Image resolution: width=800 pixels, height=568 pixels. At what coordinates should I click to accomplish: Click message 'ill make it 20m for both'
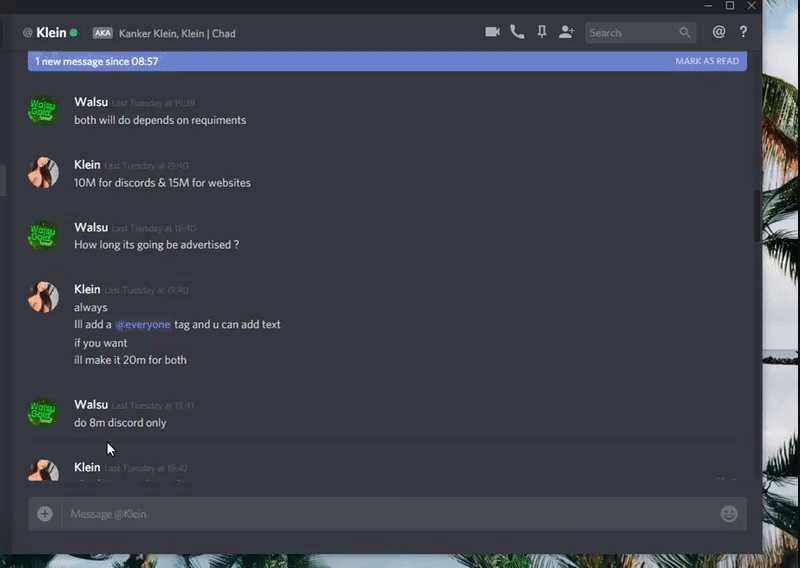point(130,360)
